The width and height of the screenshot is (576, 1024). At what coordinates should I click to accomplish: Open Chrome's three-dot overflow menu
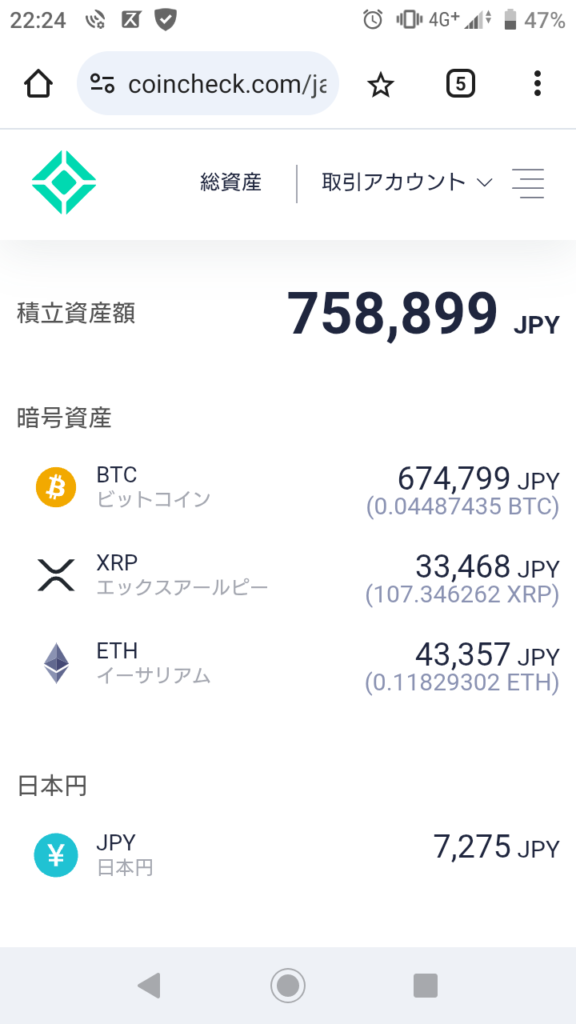pyautogui.click(x=537, y=84)
